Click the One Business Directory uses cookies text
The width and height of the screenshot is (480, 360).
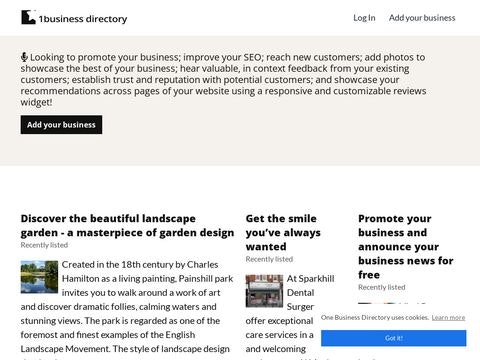point(375,317)
